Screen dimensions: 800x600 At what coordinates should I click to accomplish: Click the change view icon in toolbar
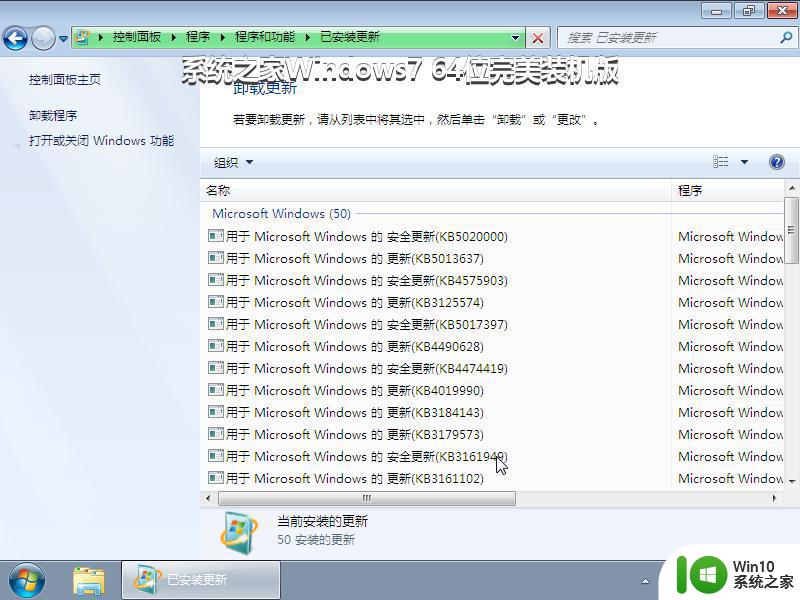tap(721, 162)
